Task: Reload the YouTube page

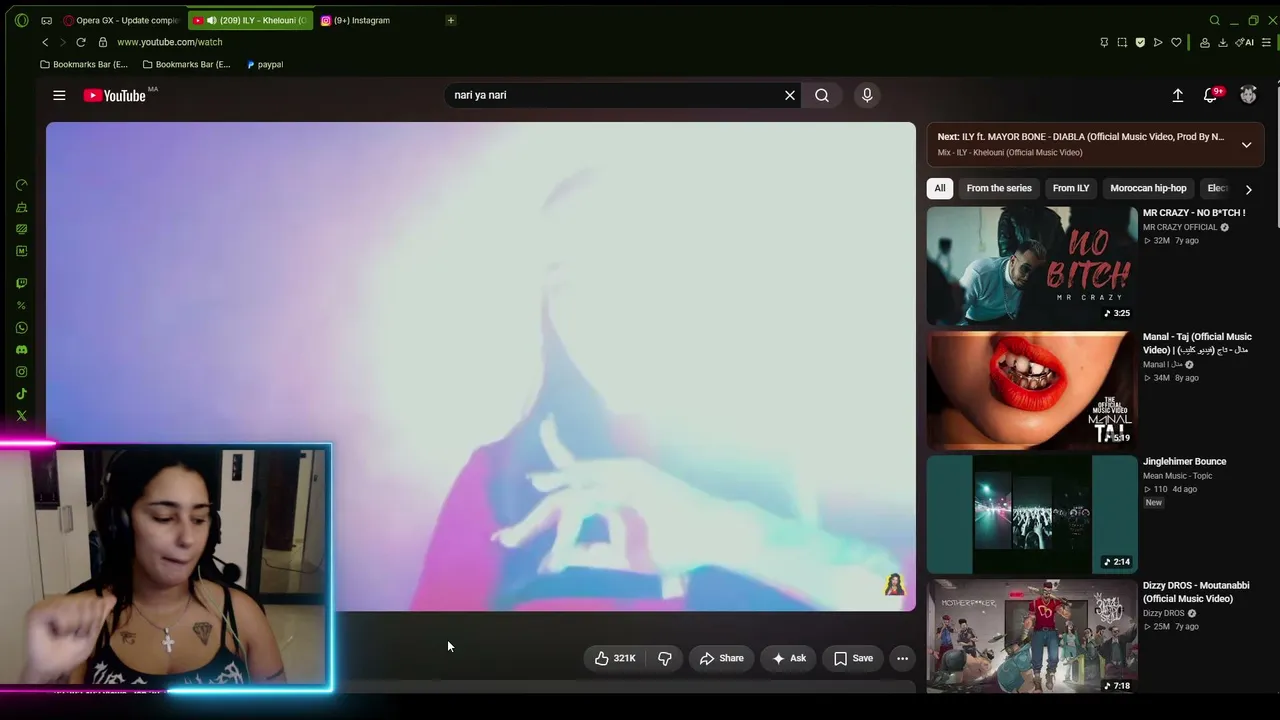Action: click(x=81, y=42)
